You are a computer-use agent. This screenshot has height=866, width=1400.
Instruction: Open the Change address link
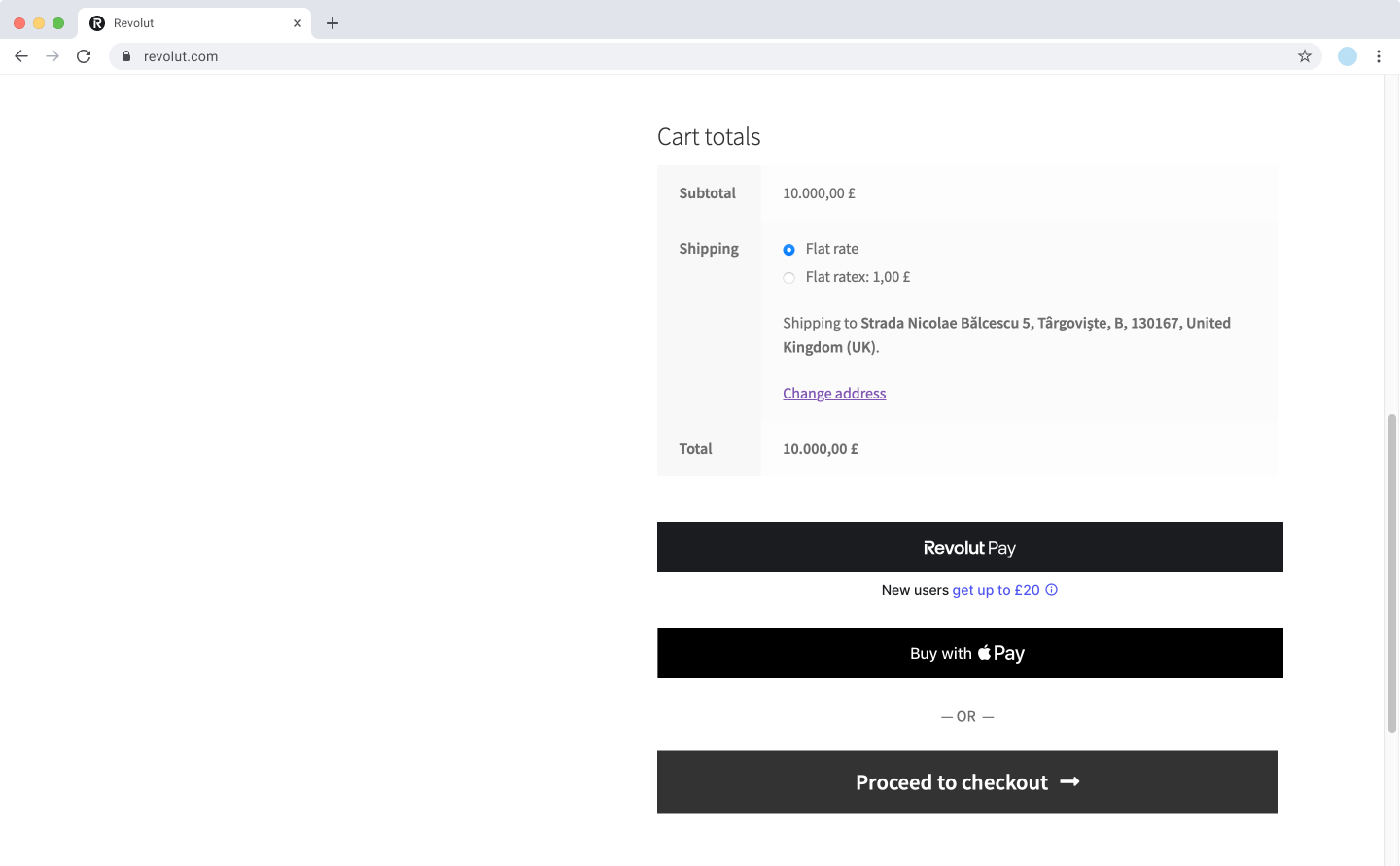tap(834, 393)
